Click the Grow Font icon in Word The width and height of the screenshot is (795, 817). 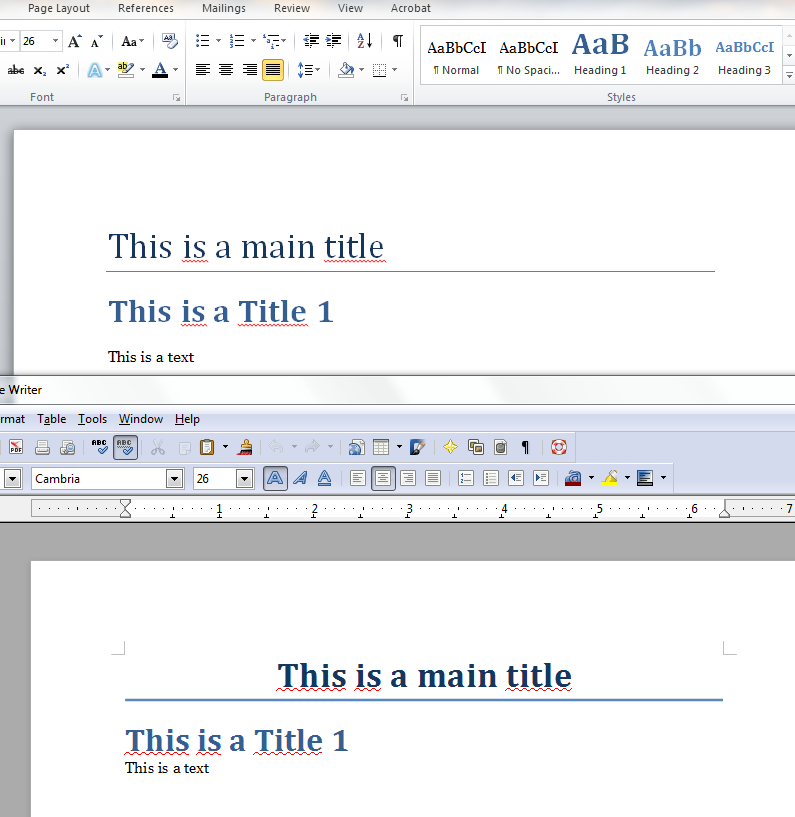(75, 41)
